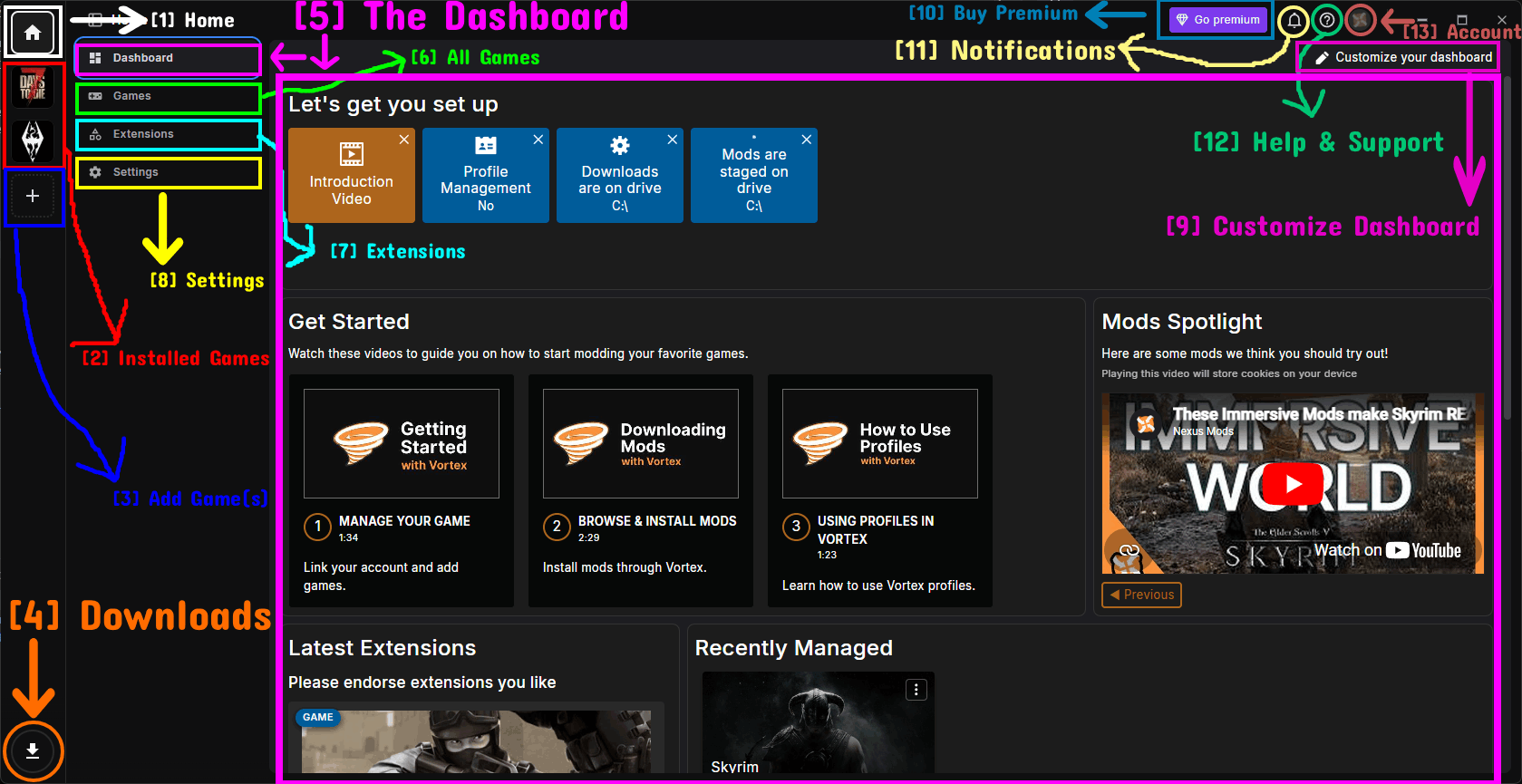
Task: Click the USING PROFILES IN VORTEX text
Action: (x=876, y=530)
